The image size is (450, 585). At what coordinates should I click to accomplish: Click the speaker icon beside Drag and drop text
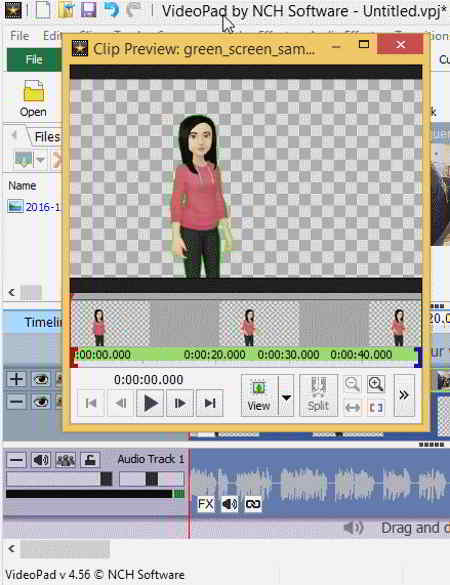point(353,528)
